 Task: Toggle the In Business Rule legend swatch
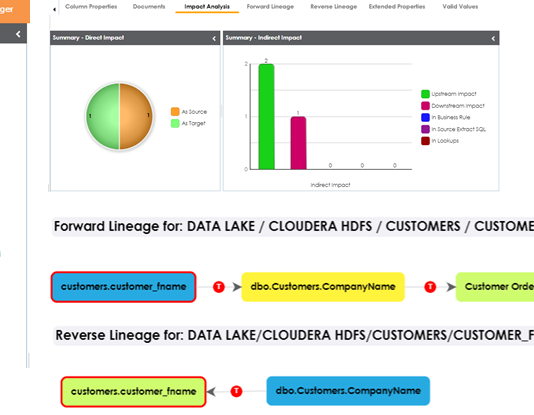tap(425, 117)
